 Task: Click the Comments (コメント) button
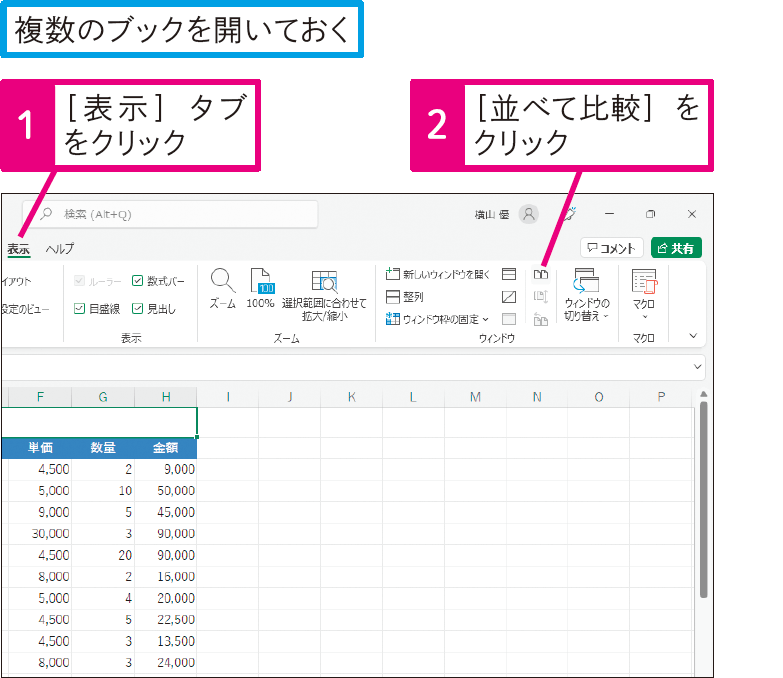[x=612, y=248]
